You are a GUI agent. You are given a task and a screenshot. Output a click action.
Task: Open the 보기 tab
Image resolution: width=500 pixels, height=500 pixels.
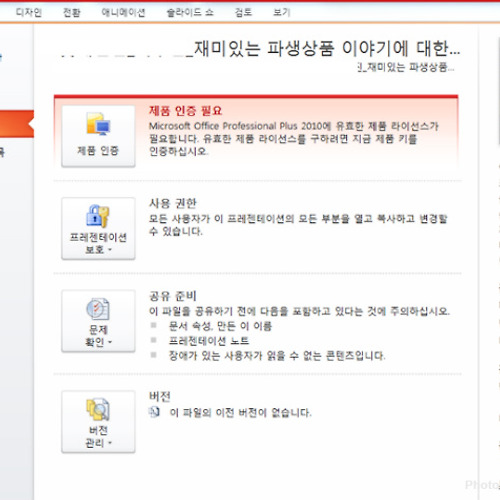coord(282,13)
